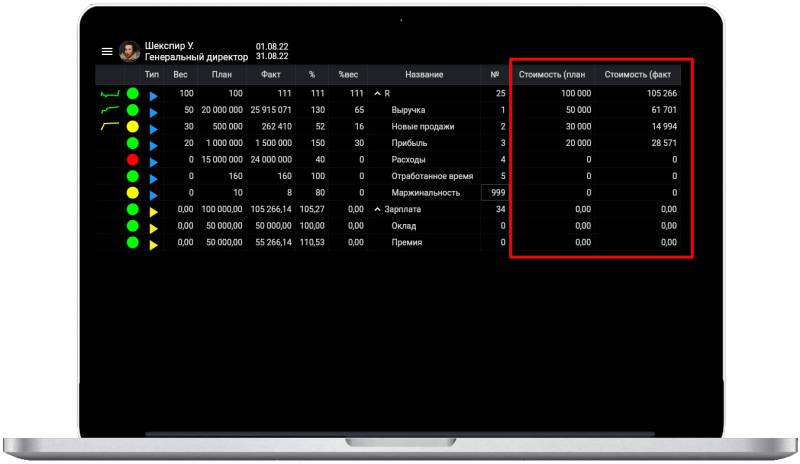Click the percent value 105,27
This screenshot has height=464, width=800.
click(x=312, y=209)
